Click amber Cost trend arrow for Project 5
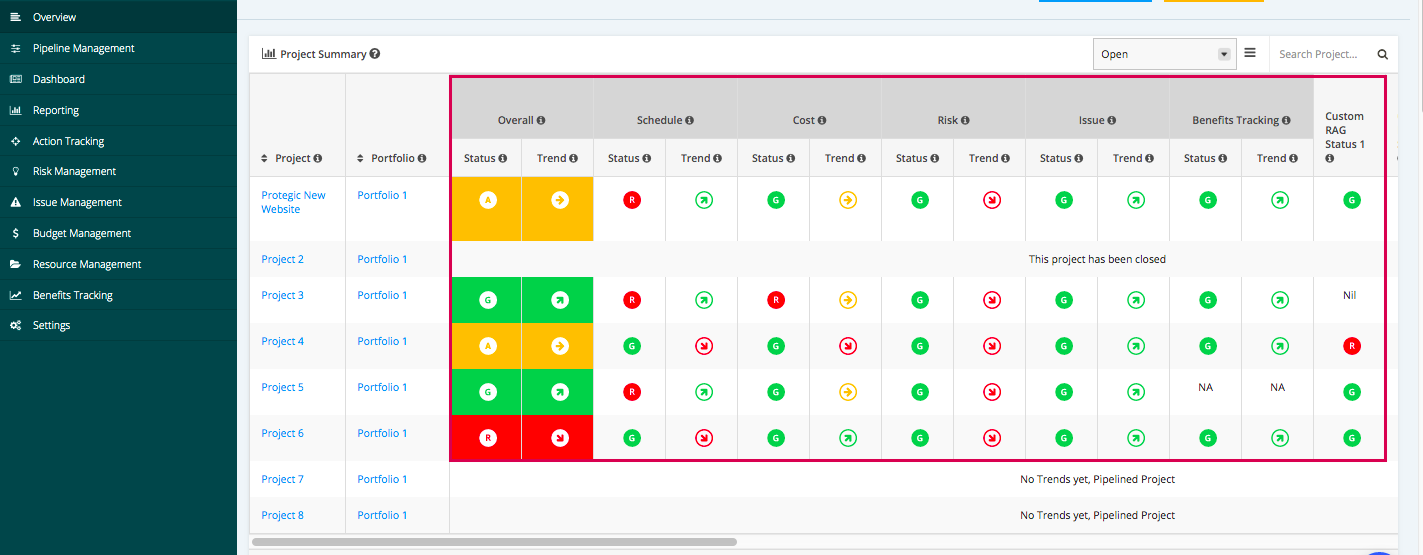The image size is (1423, 555). point(847,391)
